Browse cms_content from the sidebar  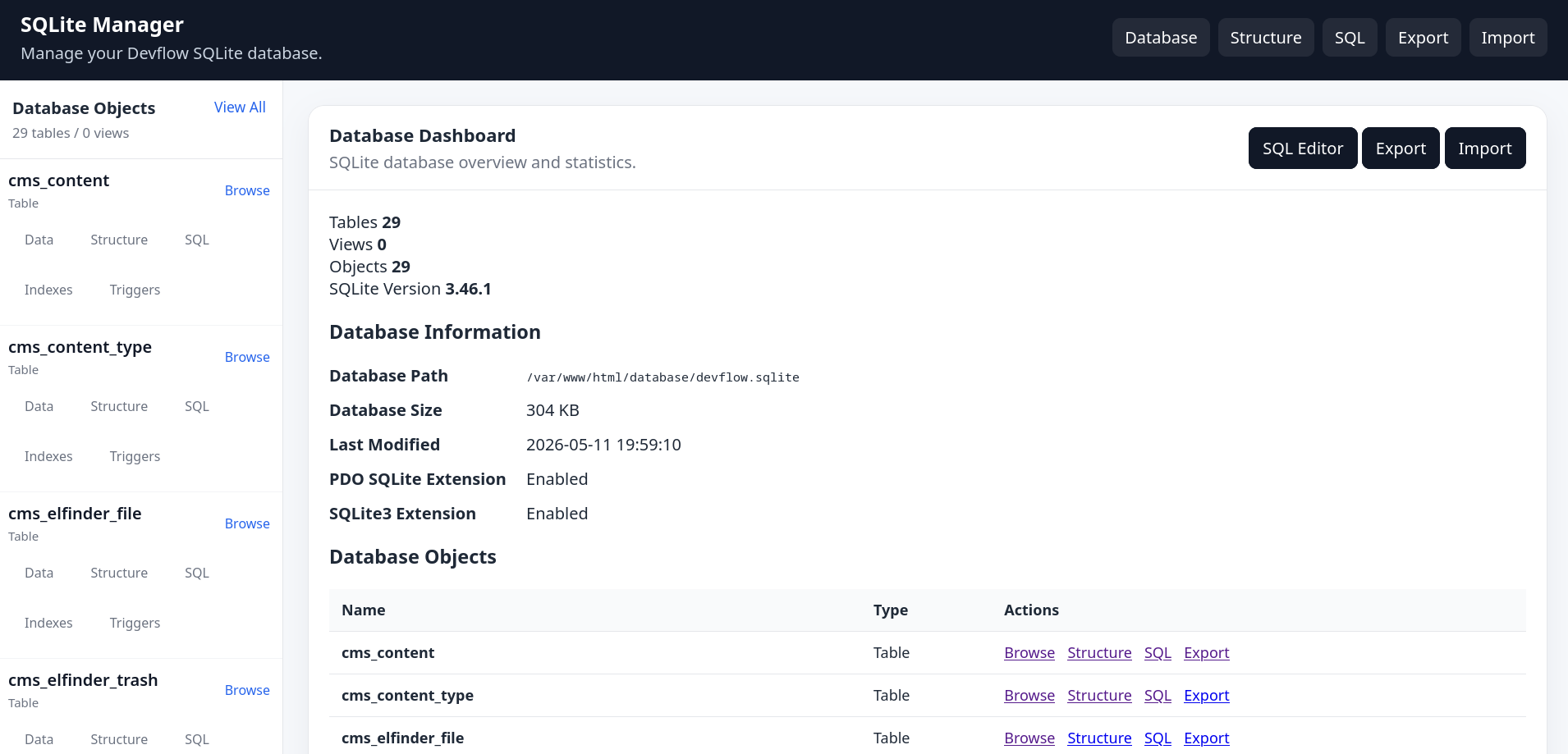(x=247, y=190)
